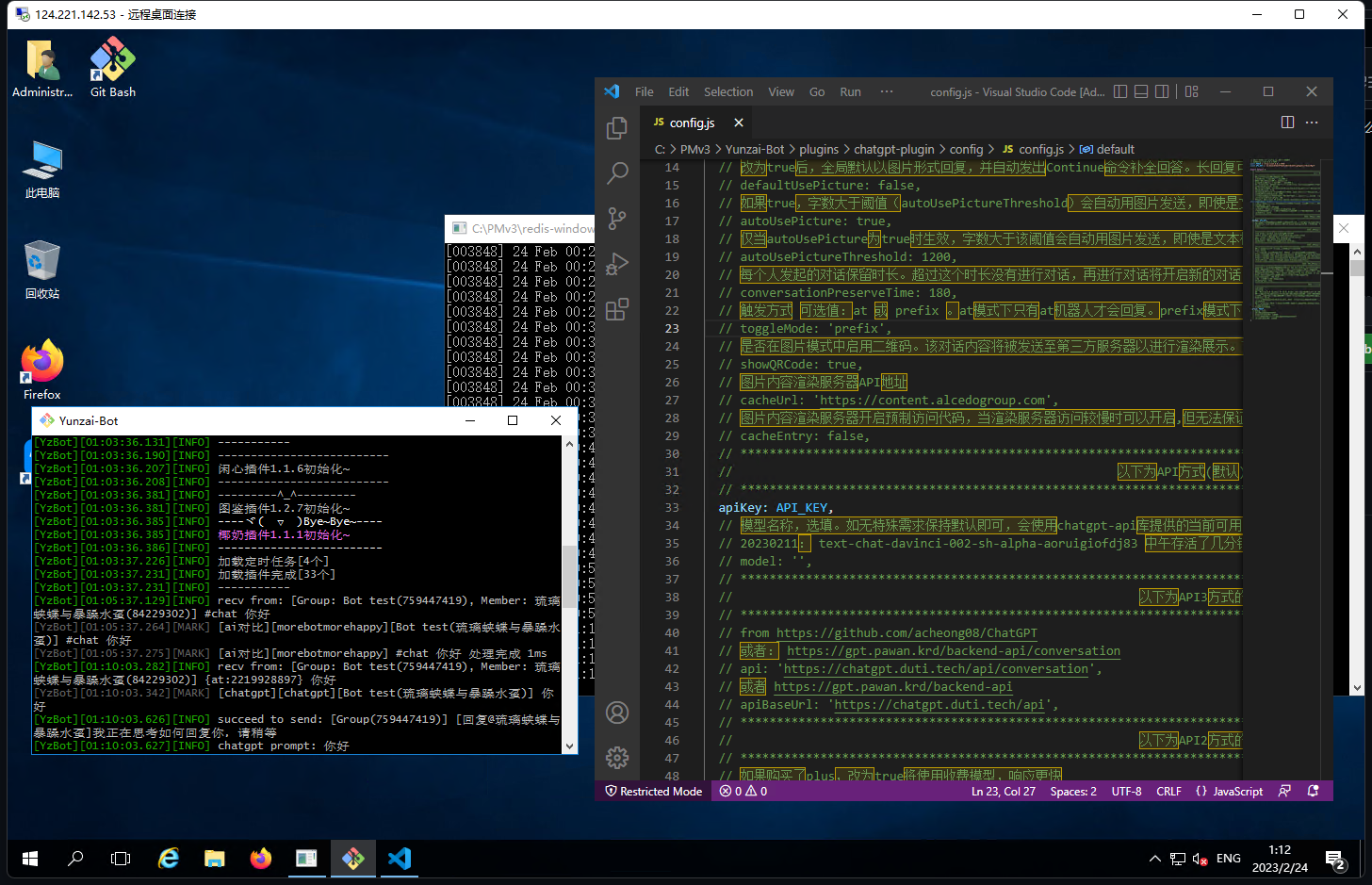Open the github.com/acheong08/ChatGPT link
1372x885 pixels.
point(906,633)
